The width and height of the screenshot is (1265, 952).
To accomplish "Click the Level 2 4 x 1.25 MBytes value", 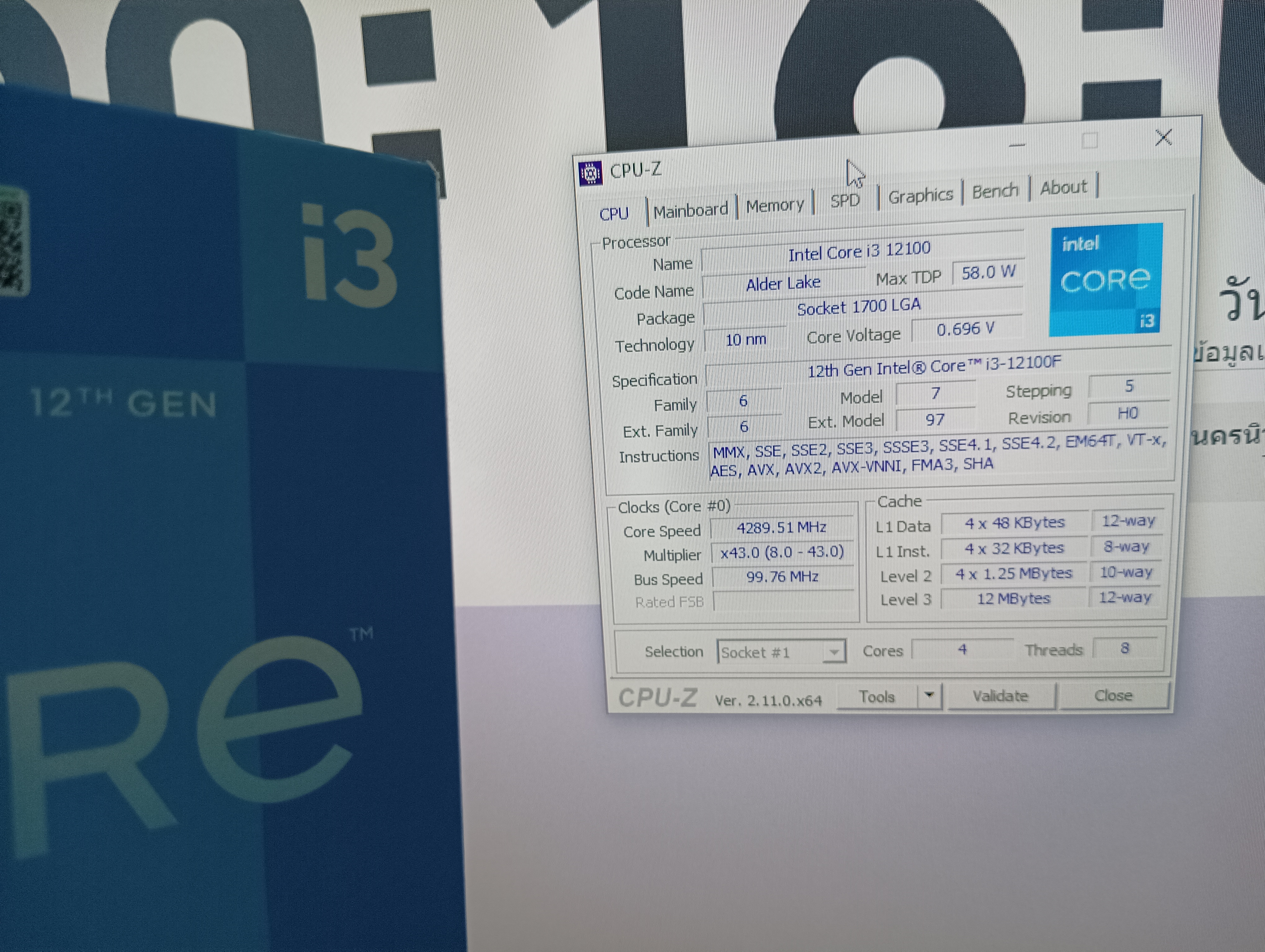I will tap(1014, 574).
